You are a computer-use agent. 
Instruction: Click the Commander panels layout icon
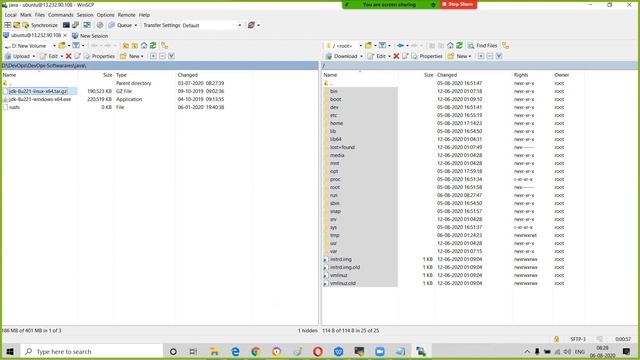pos(7,25)
